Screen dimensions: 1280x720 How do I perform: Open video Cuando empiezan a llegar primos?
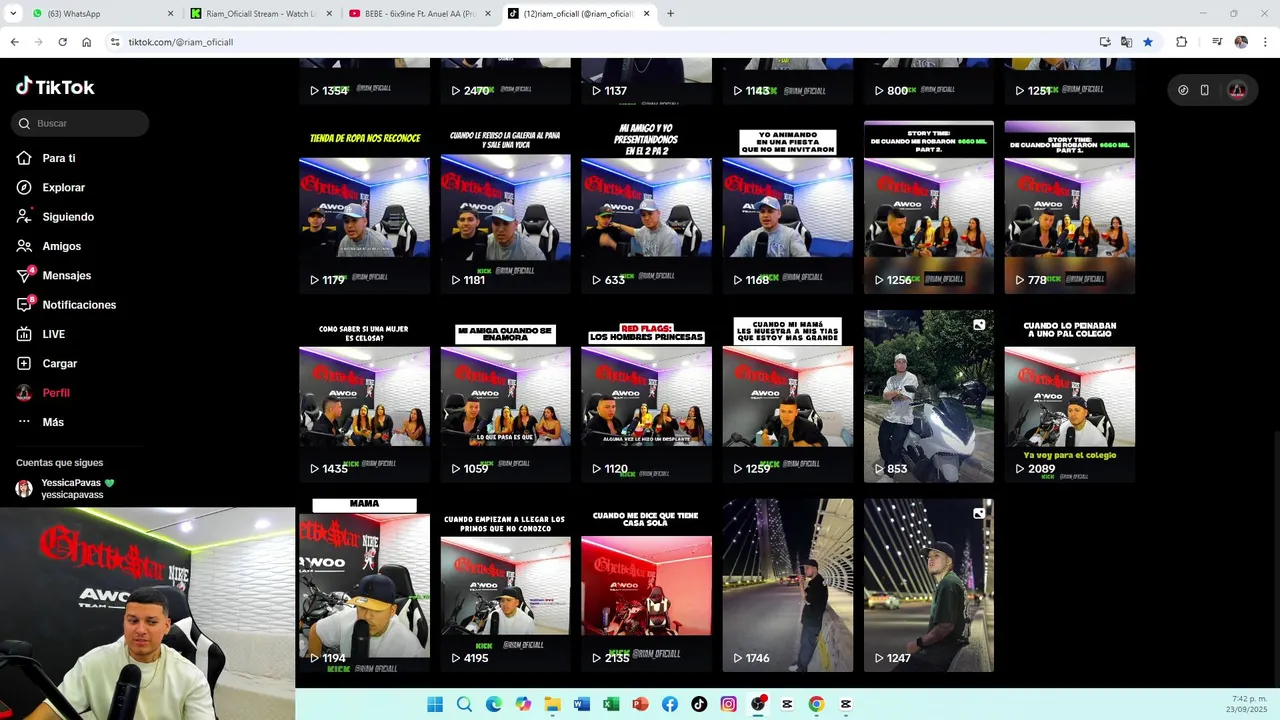(x=505, y=585)
